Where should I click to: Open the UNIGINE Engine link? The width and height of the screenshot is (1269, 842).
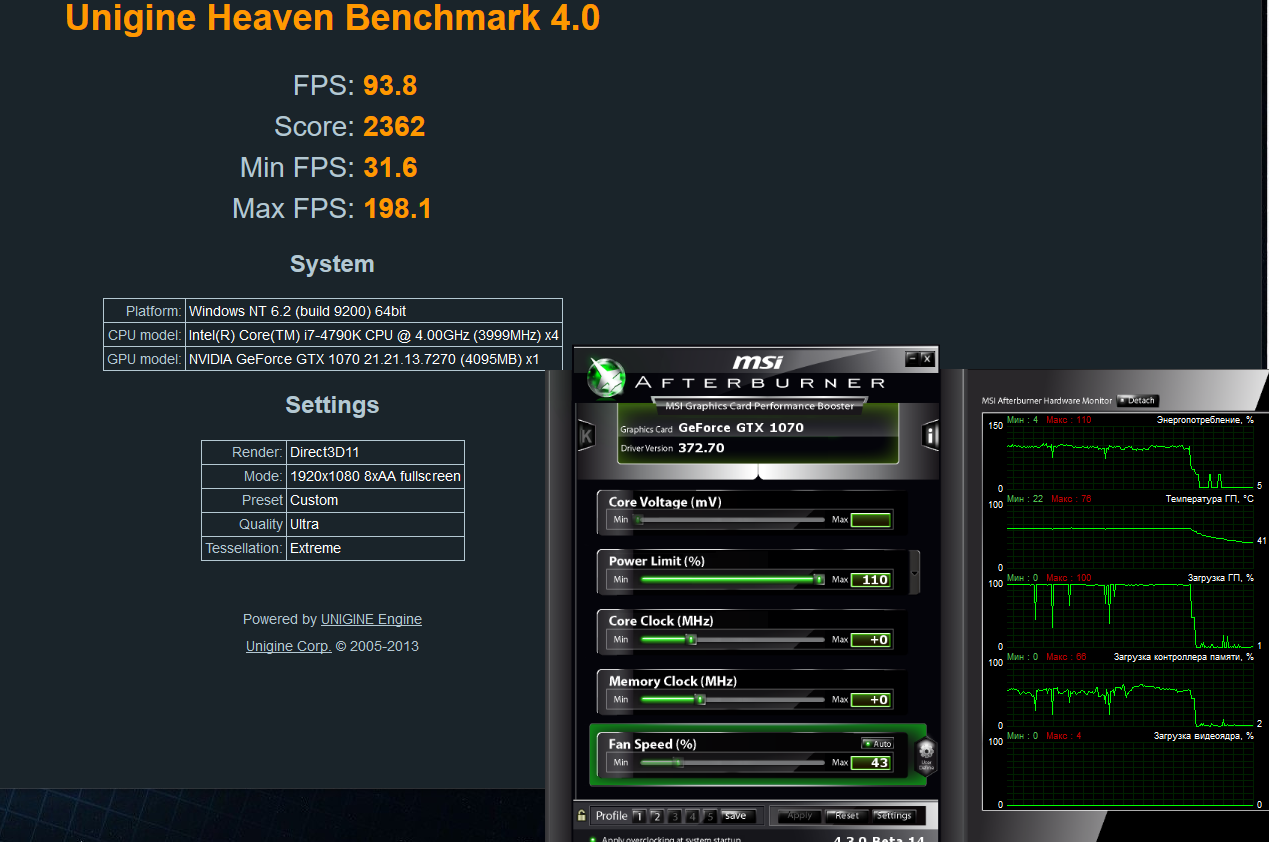coord(371,619)
